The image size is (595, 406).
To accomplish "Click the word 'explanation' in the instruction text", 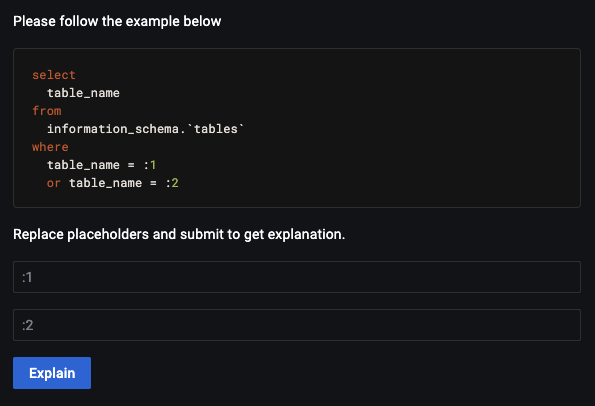I will coord(304,234).
